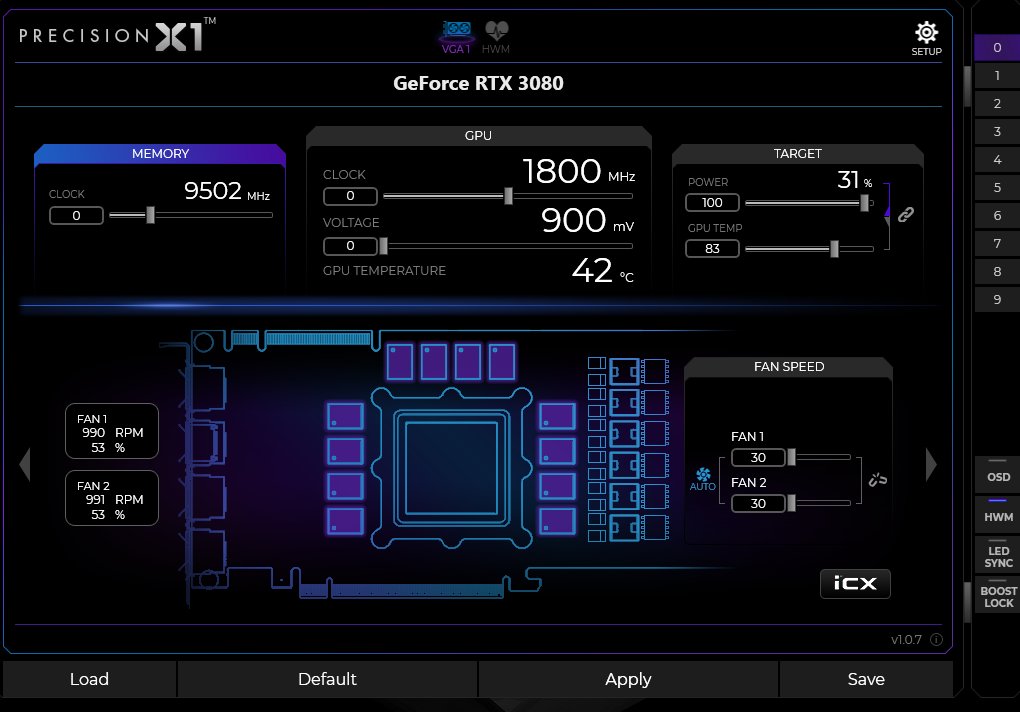Select the MEMORY panel header

[160, 153]
